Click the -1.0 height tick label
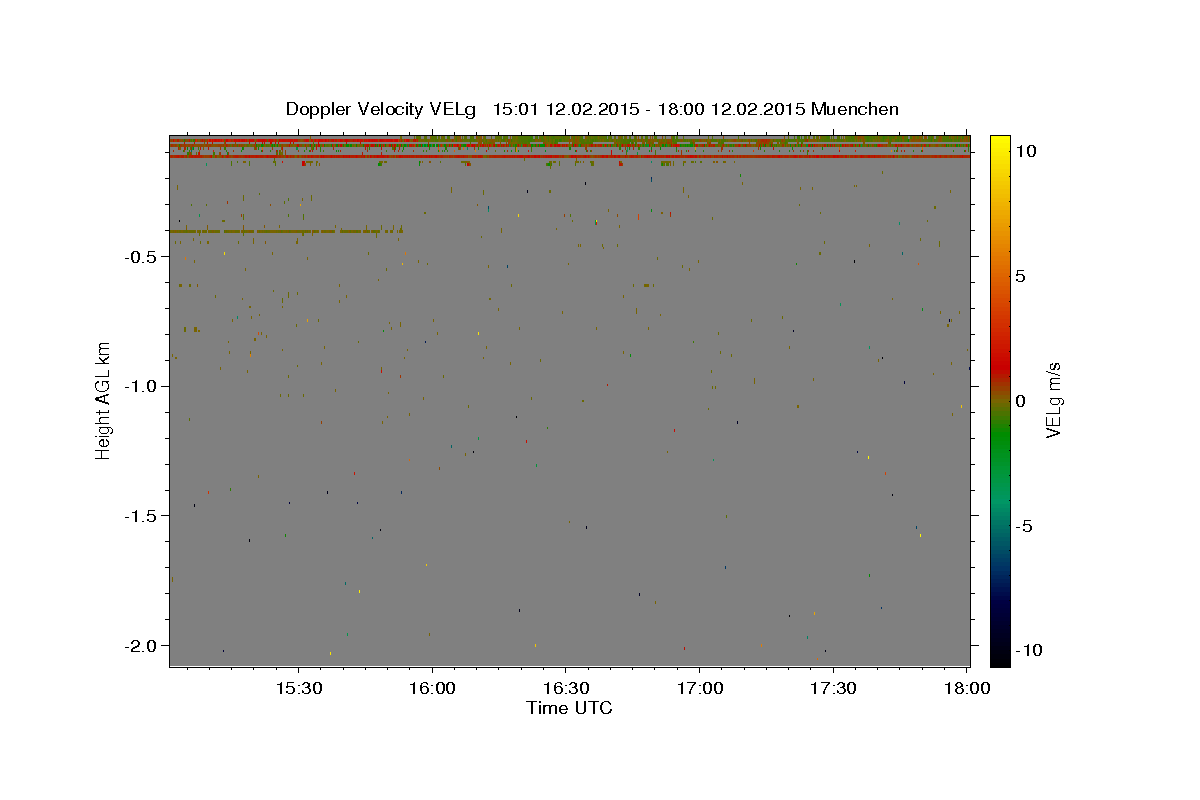Viewport: 1200px width, 800px height. click(x=139, y=386)
